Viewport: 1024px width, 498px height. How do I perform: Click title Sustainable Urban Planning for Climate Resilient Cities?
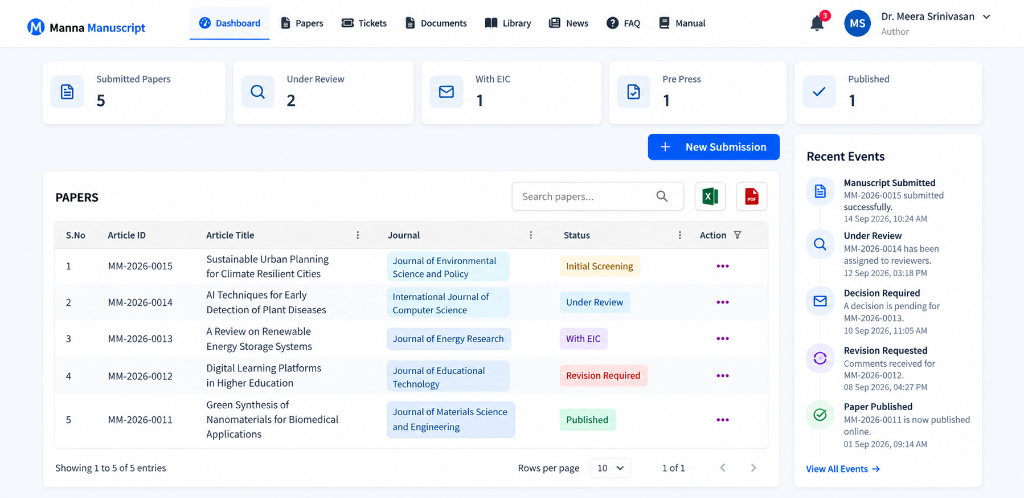pyautogui.click(x=268, y=266)
